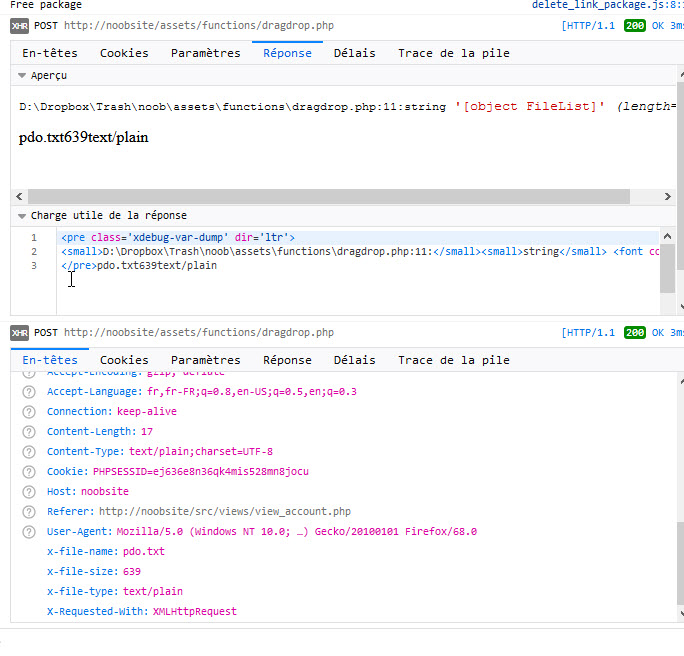Collapse the Aperçu section
Screen dimensions: 684x656
[22, 75]
